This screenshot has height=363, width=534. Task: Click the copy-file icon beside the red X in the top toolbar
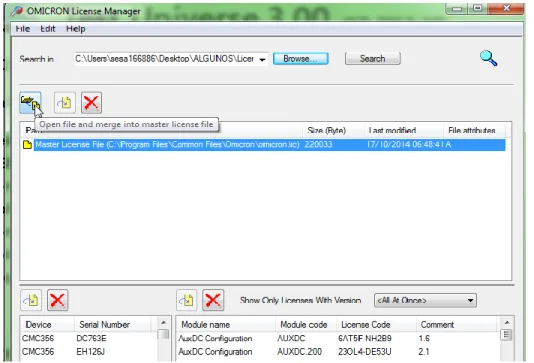pos(65,102)
